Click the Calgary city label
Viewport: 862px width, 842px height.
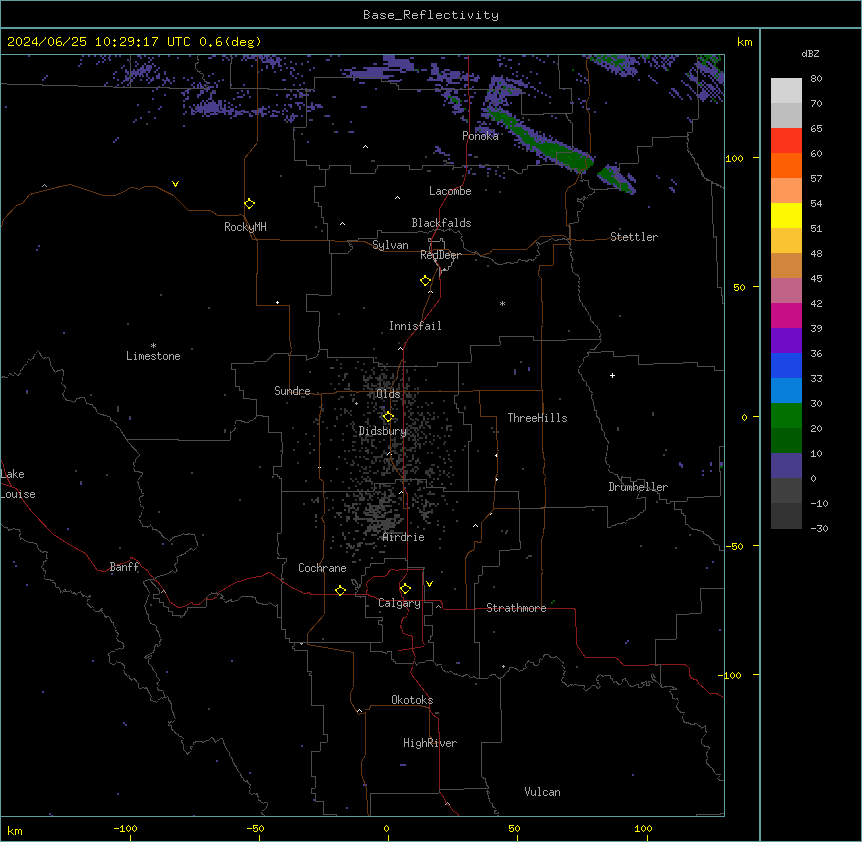(x=399, y=603)
